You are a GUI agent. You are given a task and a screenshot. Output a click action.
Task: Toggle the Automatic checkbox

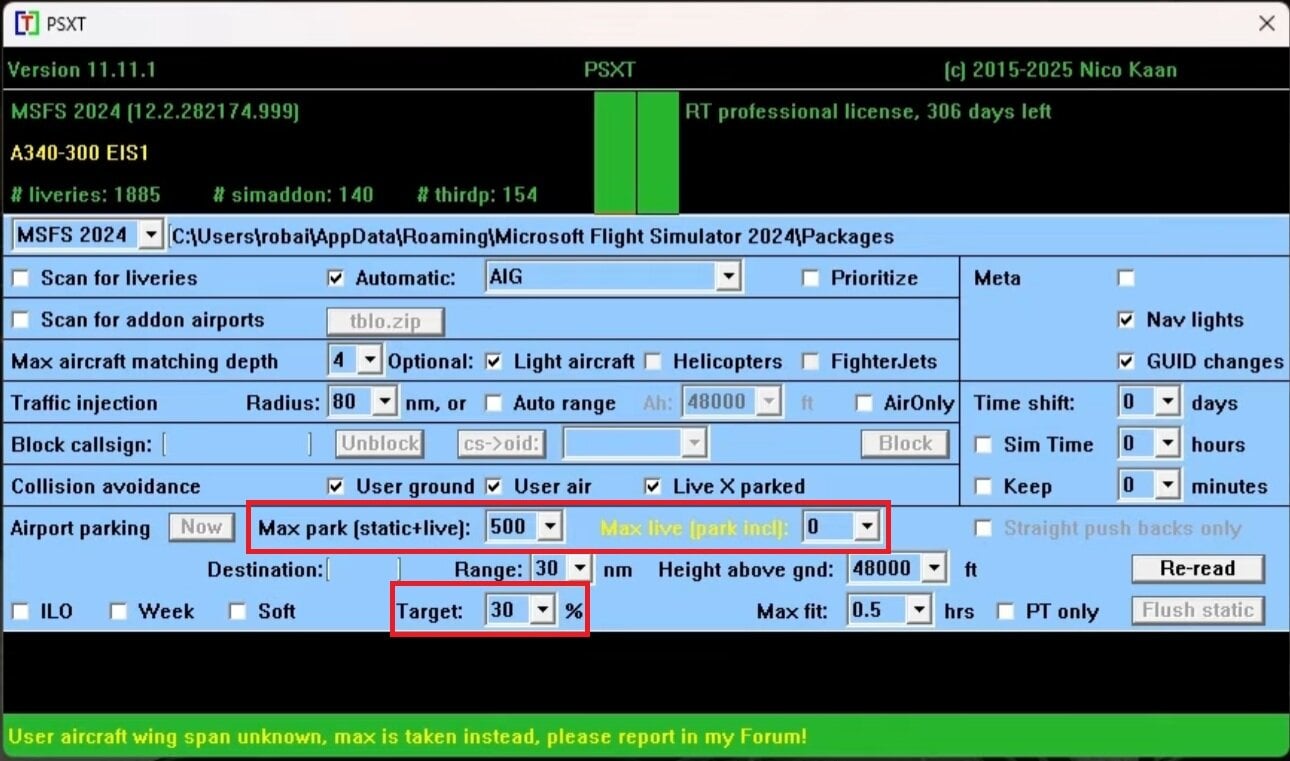tap(336, 278)
